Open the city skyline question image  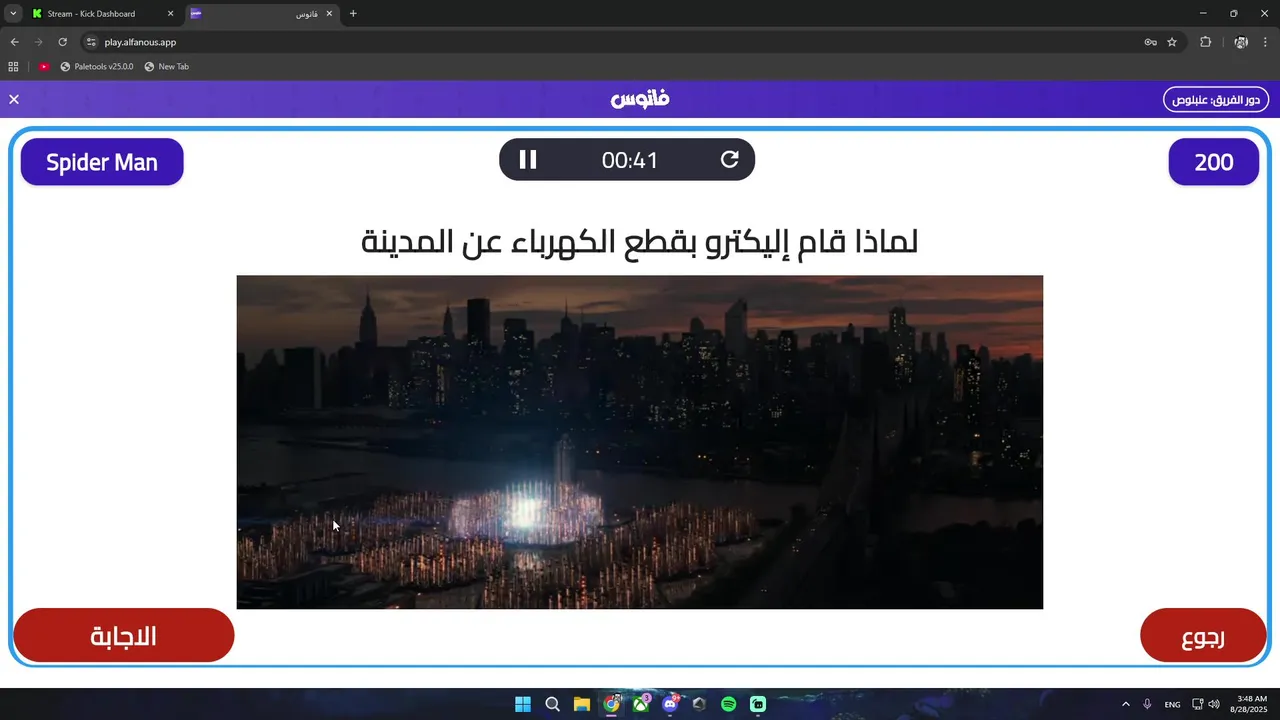(x=640, y=442)
